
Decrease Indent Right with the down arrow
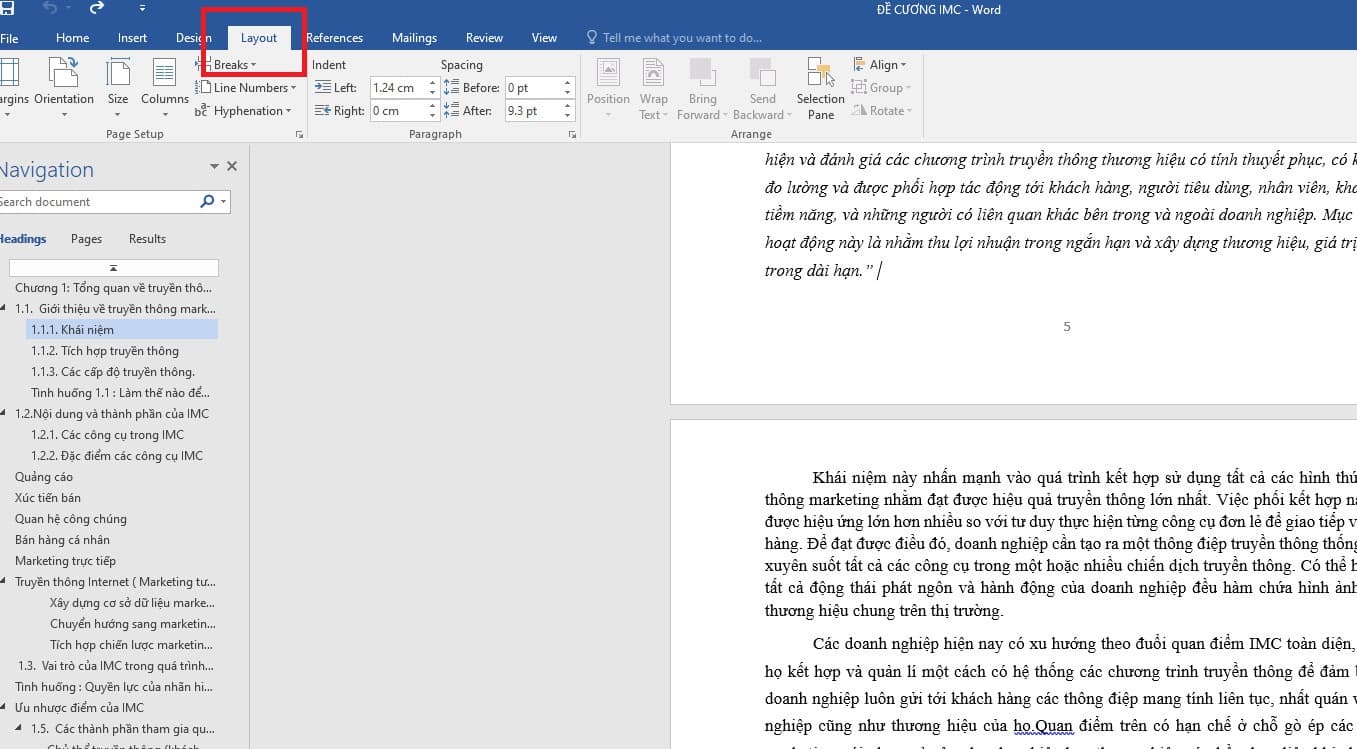click(x=433, y=116)
